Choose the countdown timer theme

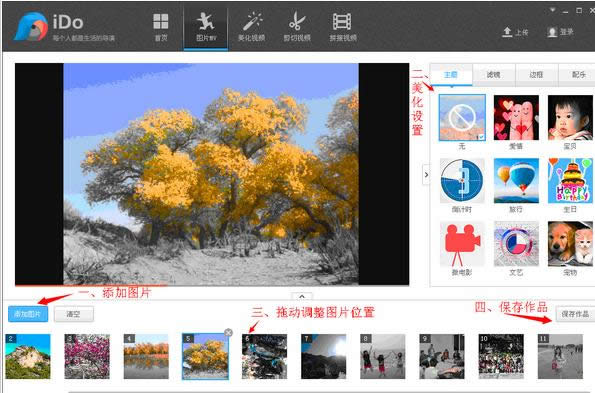point(462,181)
